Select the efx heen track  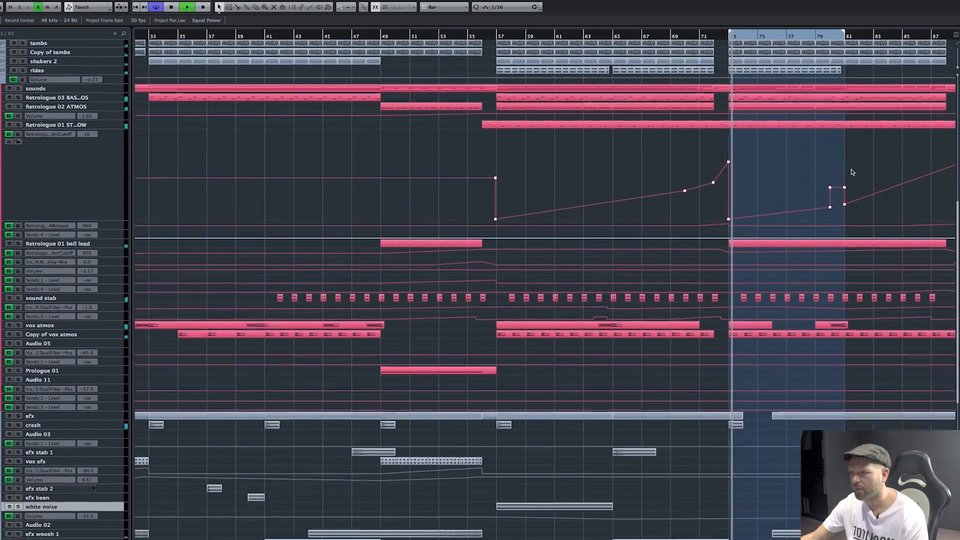pos(37,498)
